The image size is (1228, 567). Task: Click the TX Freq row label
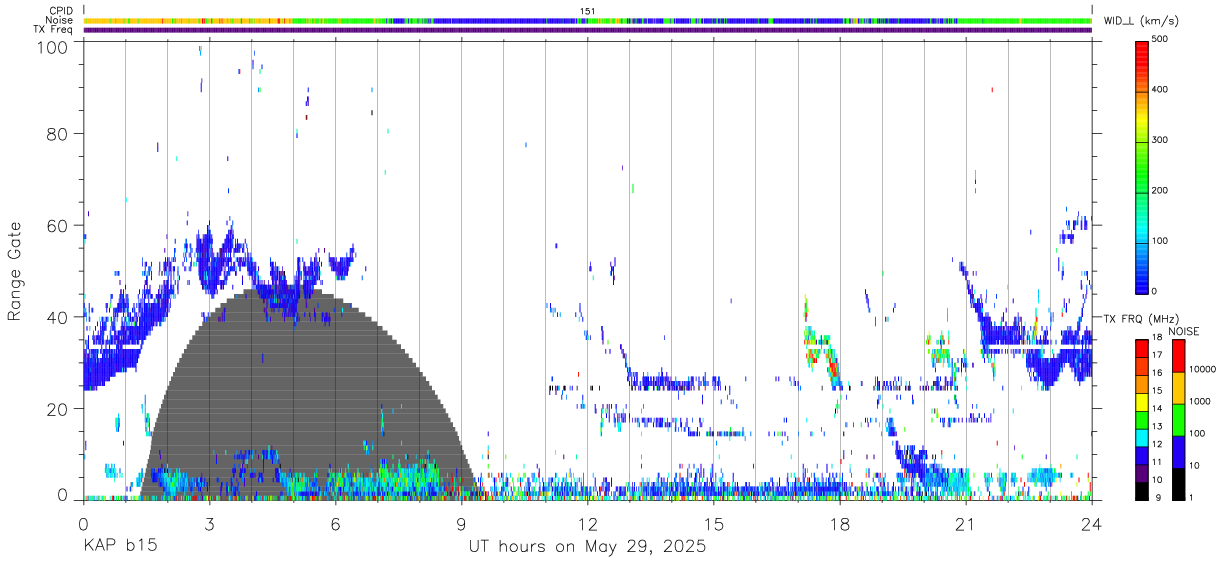53,30
